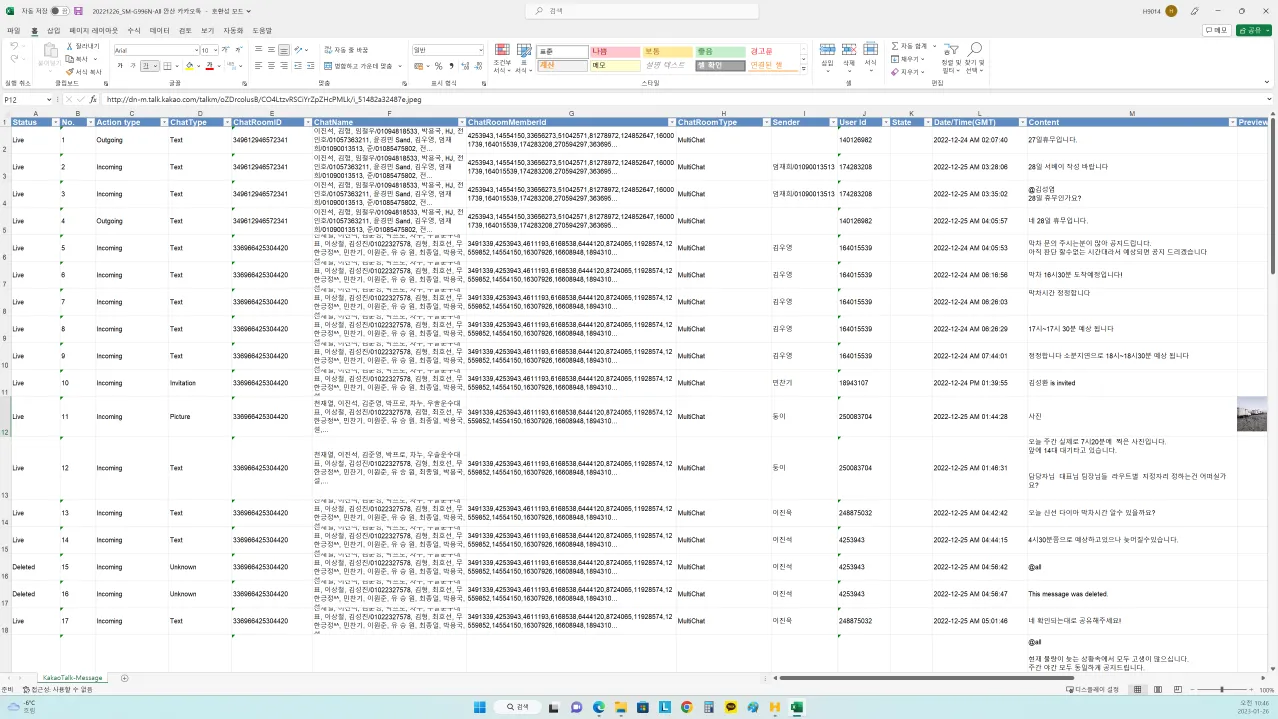Click the Paste (붙여넣기) clipboard icon
Image resolution: width=1278 pixels, height=719 pixels.
point(49,50)
